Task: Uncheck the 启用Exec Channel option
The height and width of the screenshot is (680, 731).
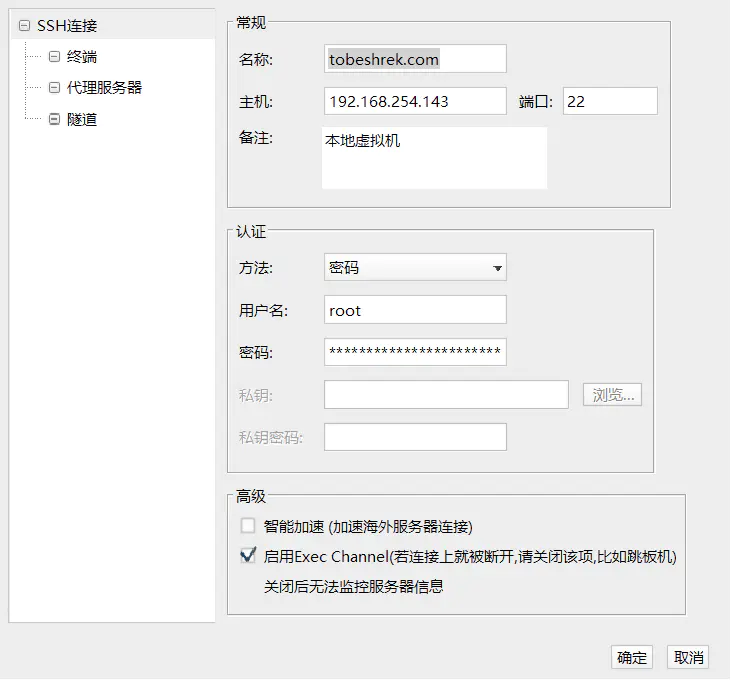Action: point(248,556)
